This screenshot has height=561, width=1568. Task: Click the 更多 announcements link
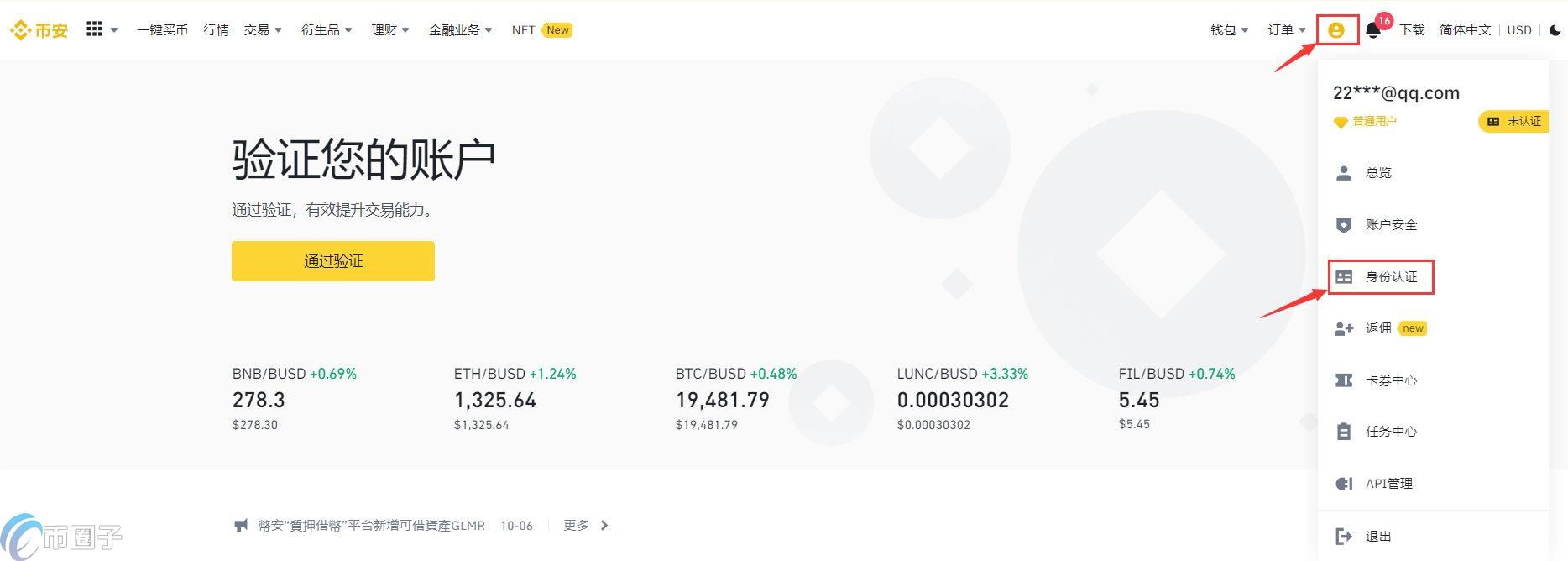click(x=585, y=526)
